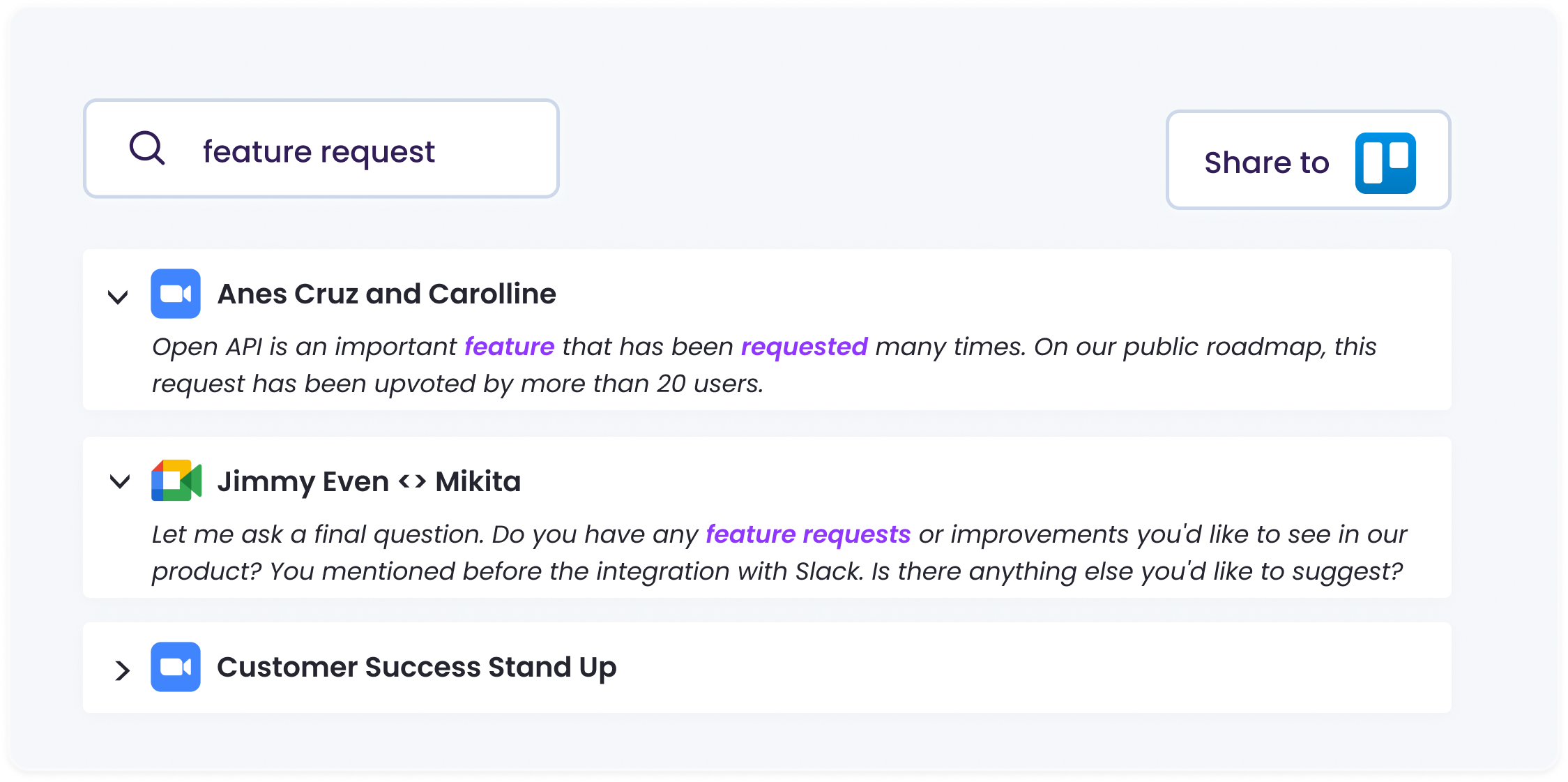
Task: Click the 'Share to' button label
Action: tap(1266, 163)
